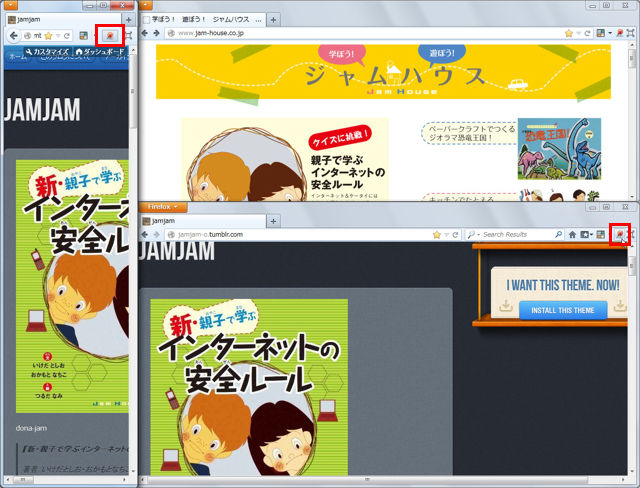Click the Home icon in the bottom Firefox toolbar

point(572,235)
